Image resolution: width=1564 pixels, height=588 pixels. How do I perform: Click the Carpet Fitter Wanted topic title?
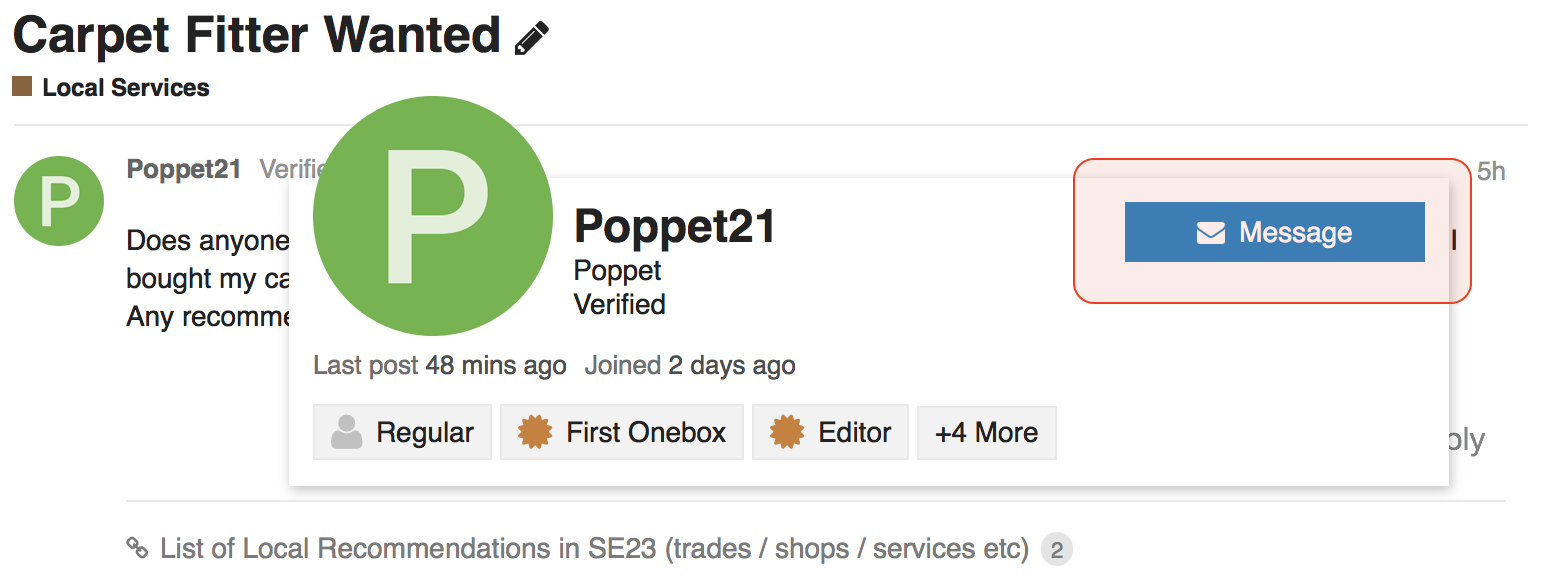[x=256, y=35]
